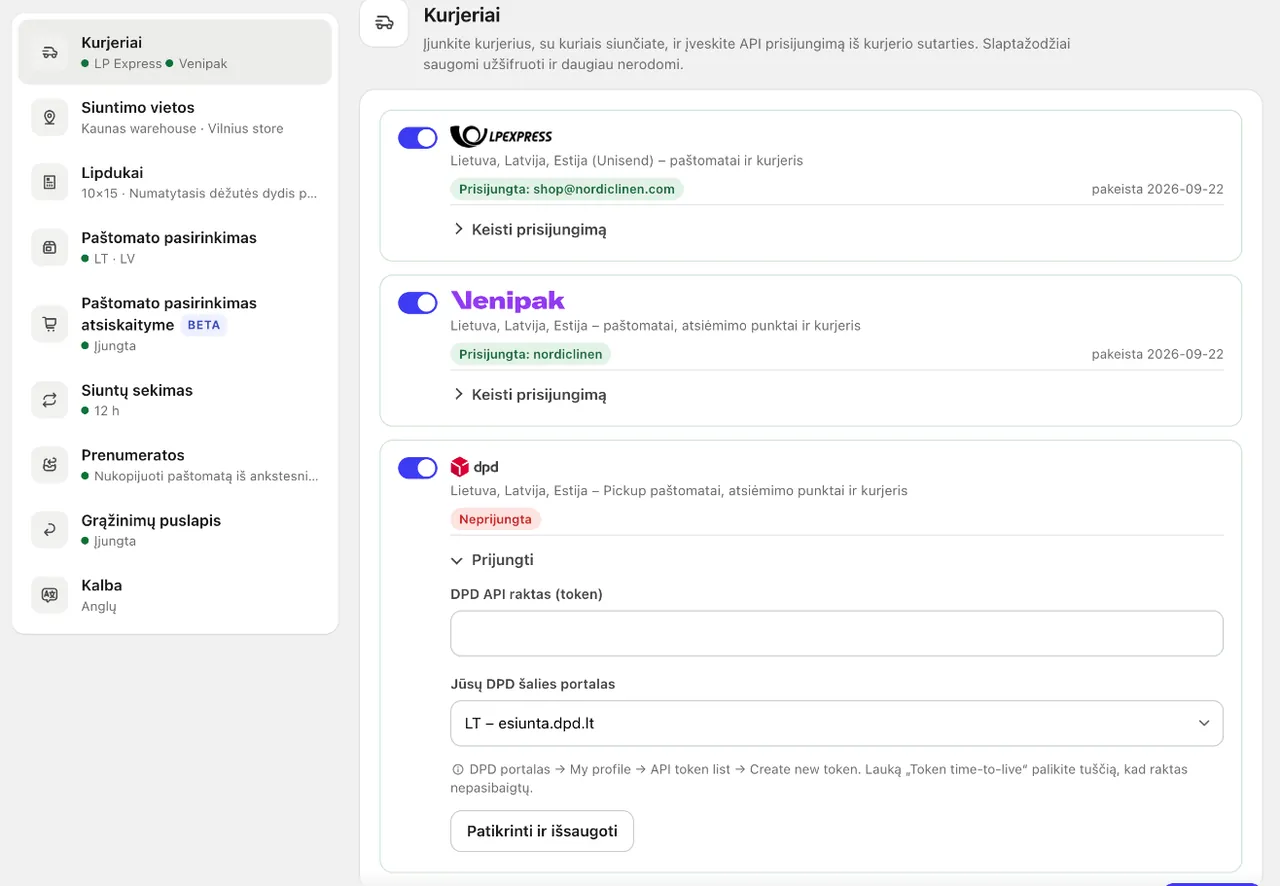Toggle the DPD courier switch
1280x886 pixels.
418,467
